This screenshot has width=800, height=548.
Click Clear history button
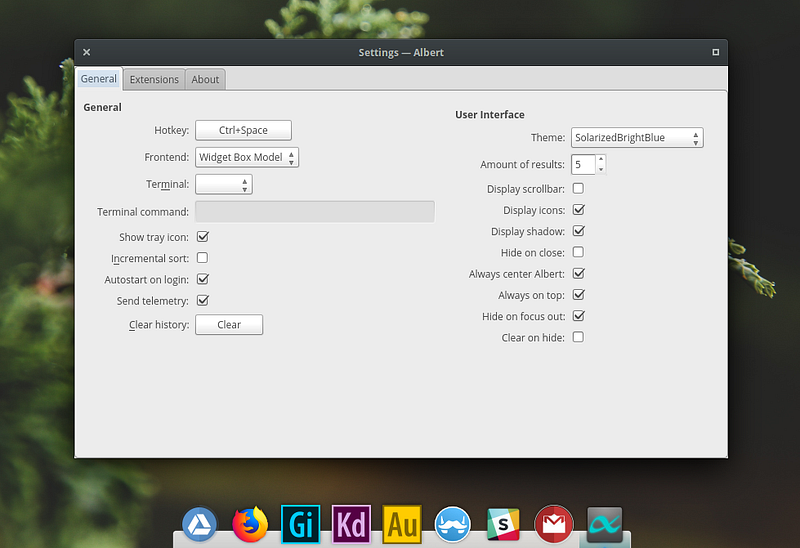click(229, 325)
